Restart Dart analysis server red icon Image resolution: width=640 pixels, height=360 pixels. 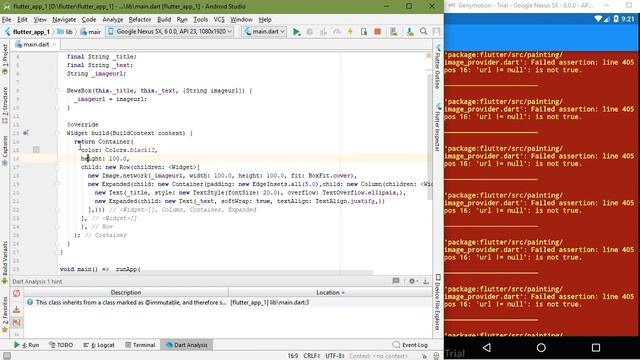[x=16, y=293]
